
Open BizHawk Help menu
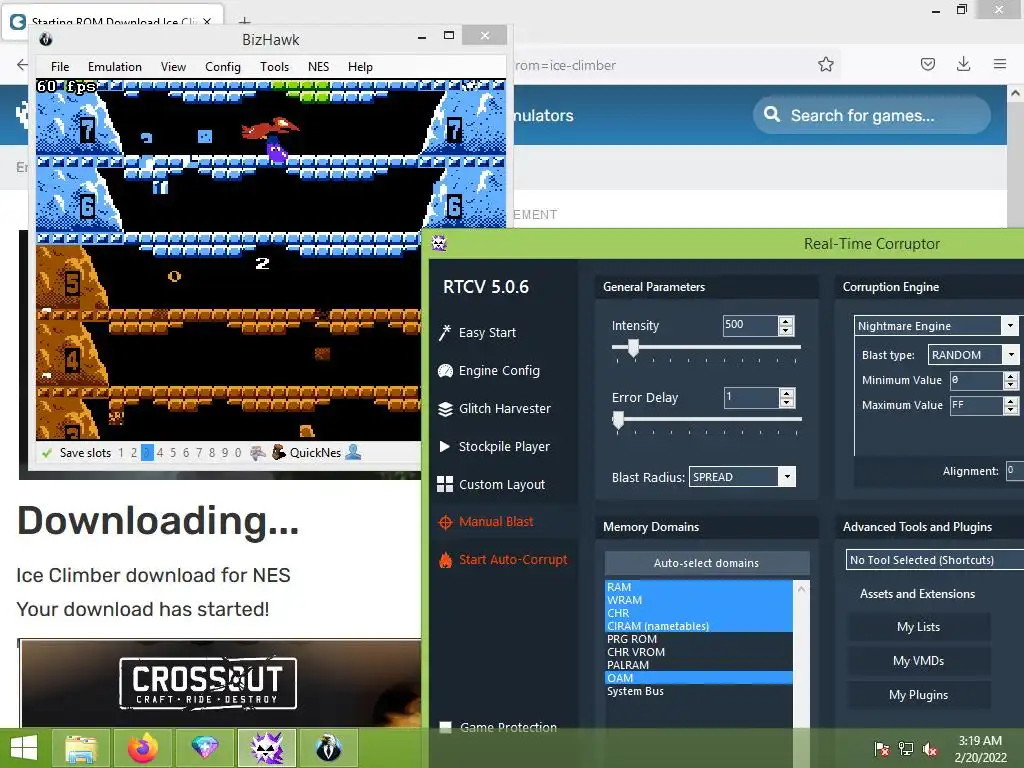[360, 67]
